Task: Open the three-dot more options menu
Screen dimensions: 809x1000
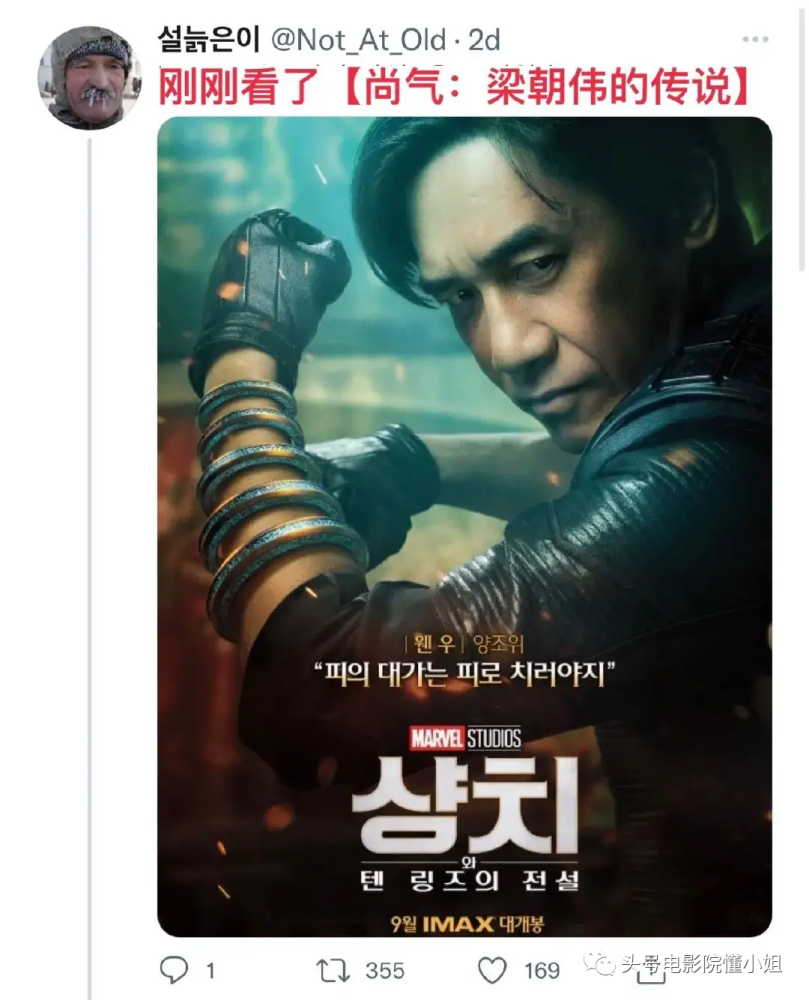Action: coord(755,40)
